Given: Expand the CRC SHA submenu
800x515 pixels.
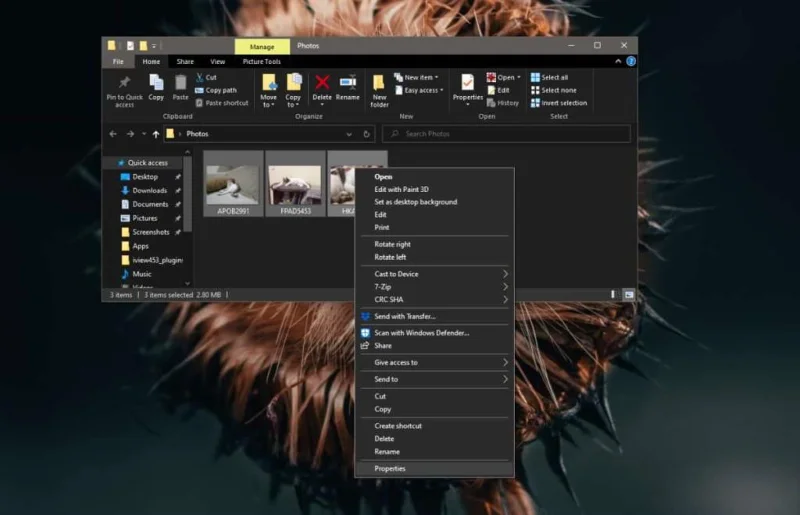Looking at the screenshot, I should pos(435,300).
